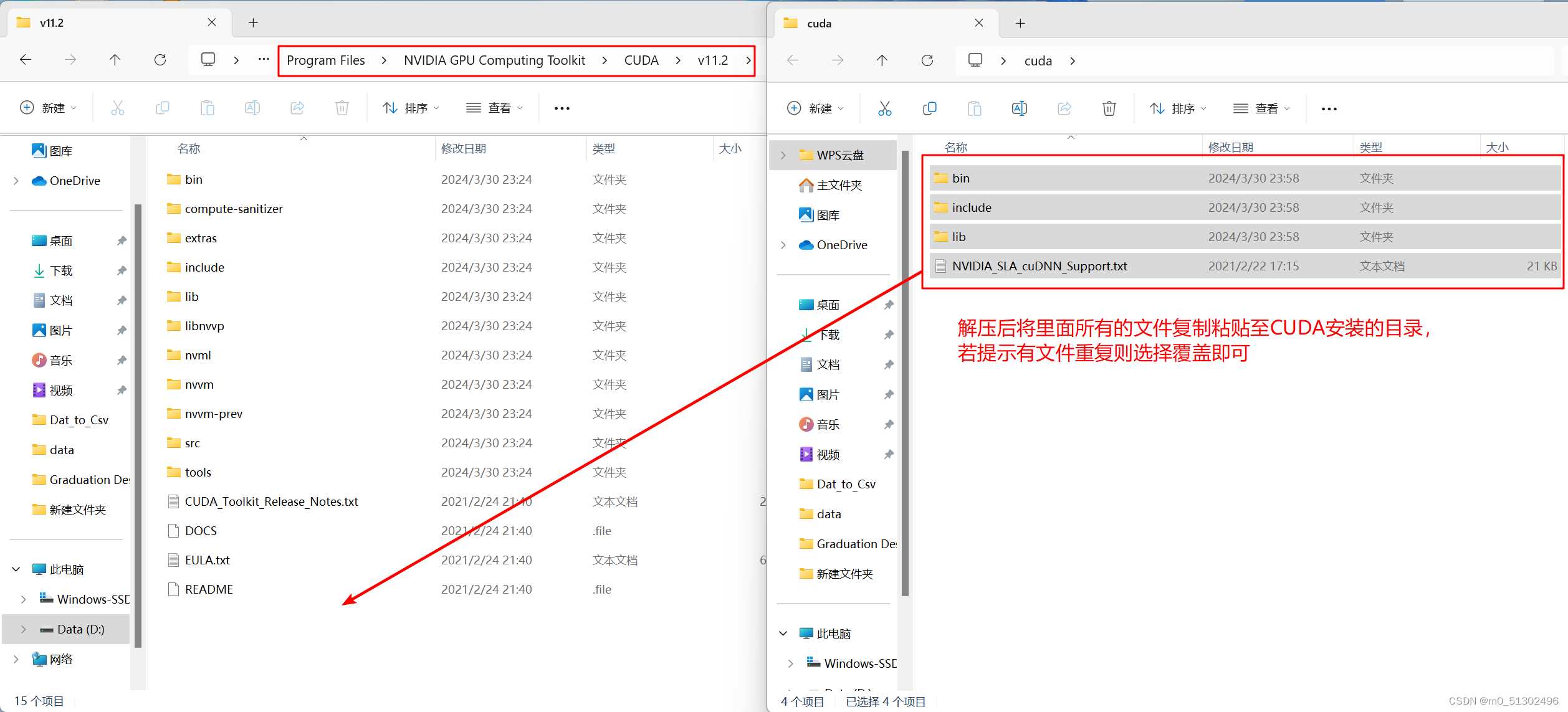Paste into the cuda folder using paste icon
The image size is (1568, 712).
[974, 108]
